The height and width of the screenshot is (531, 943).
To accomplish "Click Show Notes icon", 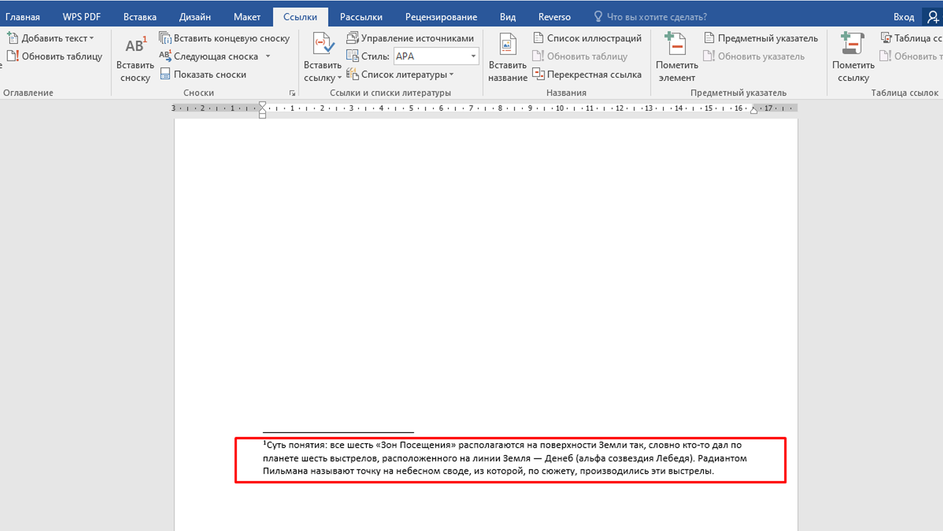I will (x=165, y=74).
